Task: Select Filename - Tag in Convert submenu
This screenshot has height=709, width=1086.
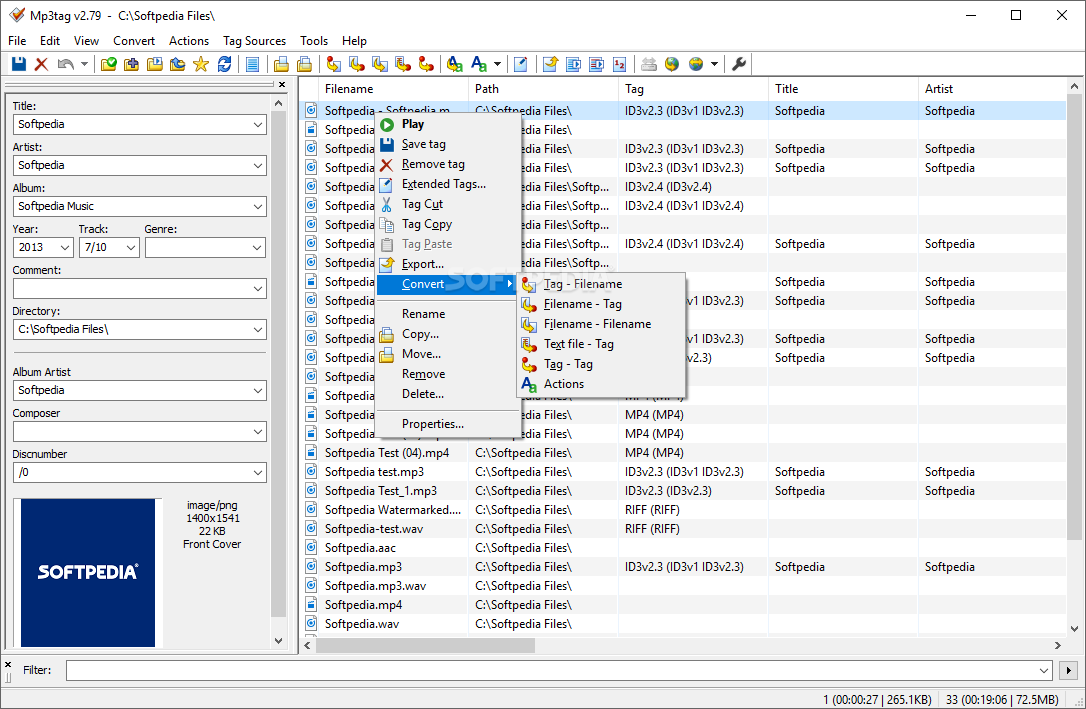Action: coord(601,304)
